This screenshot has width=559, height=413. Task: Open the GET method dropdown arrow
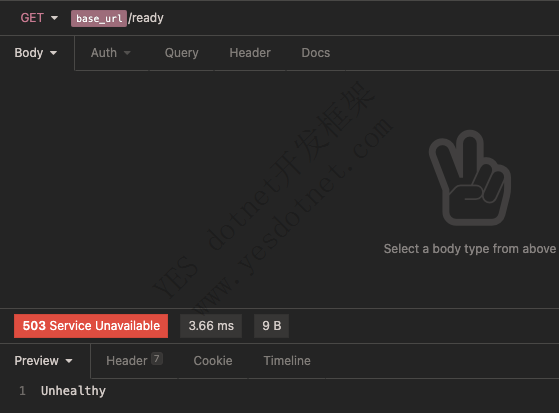coord(54,18)
